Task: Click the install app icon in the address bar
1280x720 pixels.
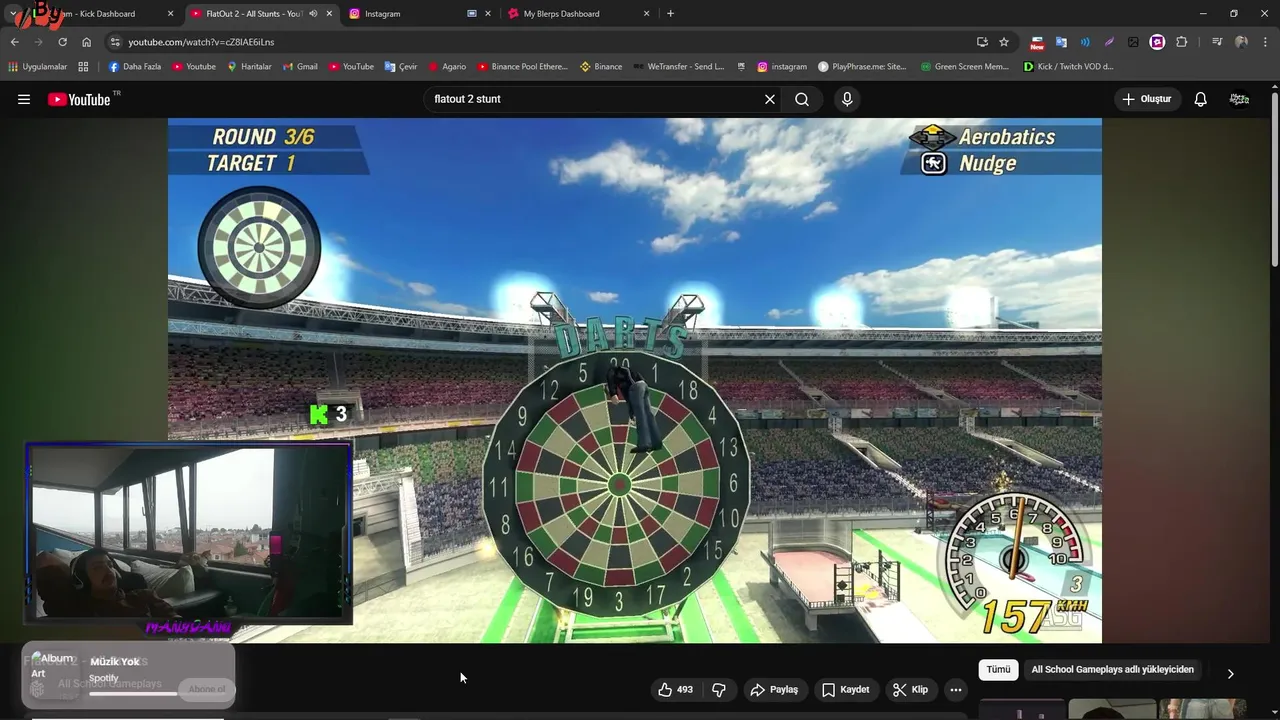Action: (982, 42)
